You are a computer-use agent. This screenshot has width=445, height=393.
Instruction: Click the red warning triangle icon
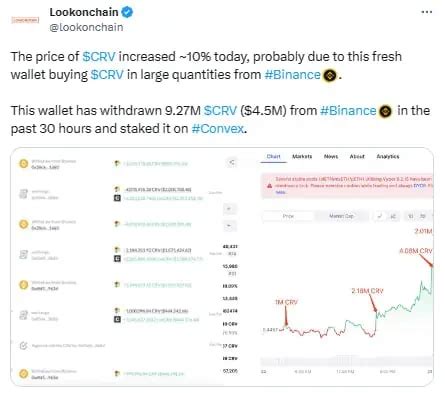pos(269,186)
